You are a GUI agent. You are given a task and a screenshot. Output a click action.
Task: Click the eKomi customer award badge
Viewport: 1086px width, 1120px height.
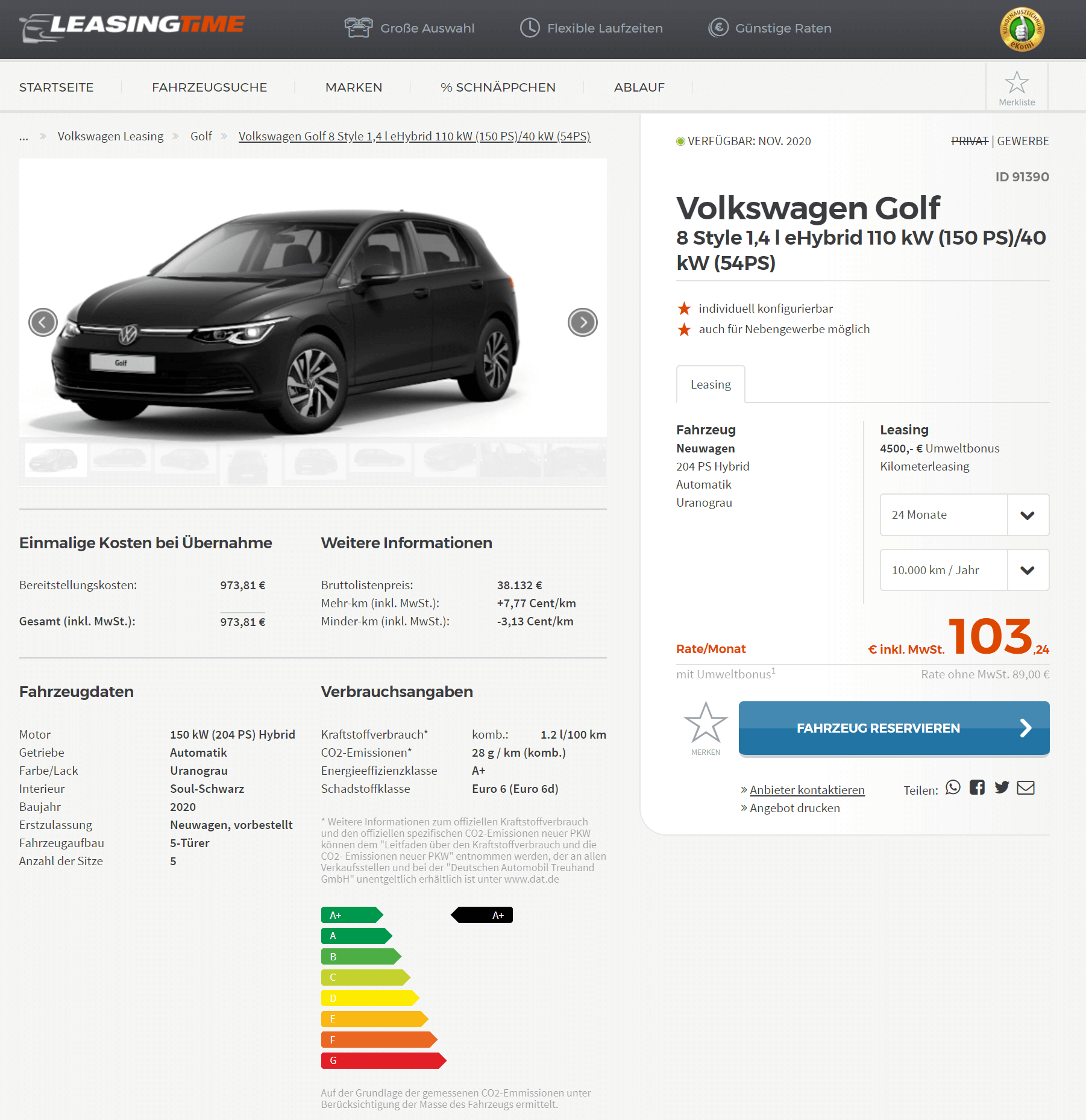tap(1022, 29)
